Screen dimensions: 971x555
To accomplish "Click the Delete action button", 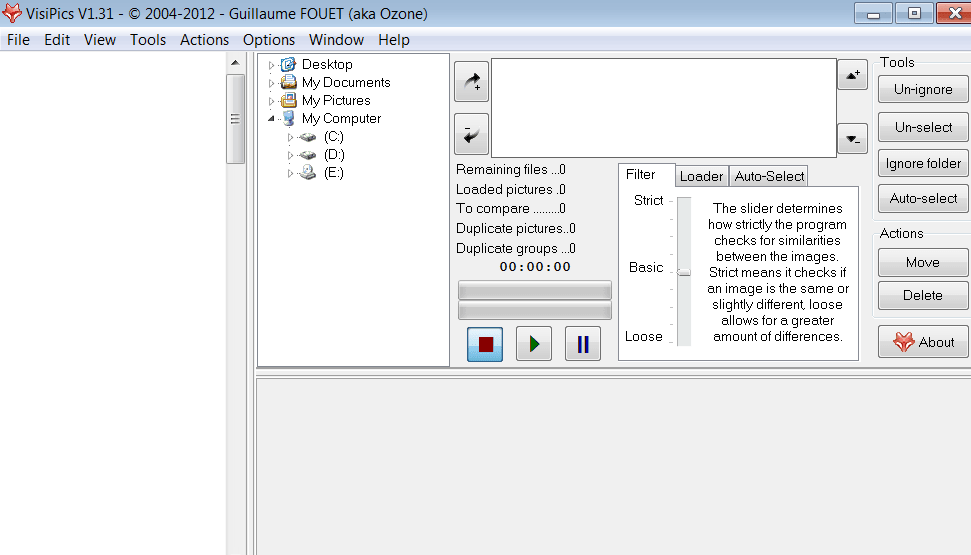I will tap(923, 295).
